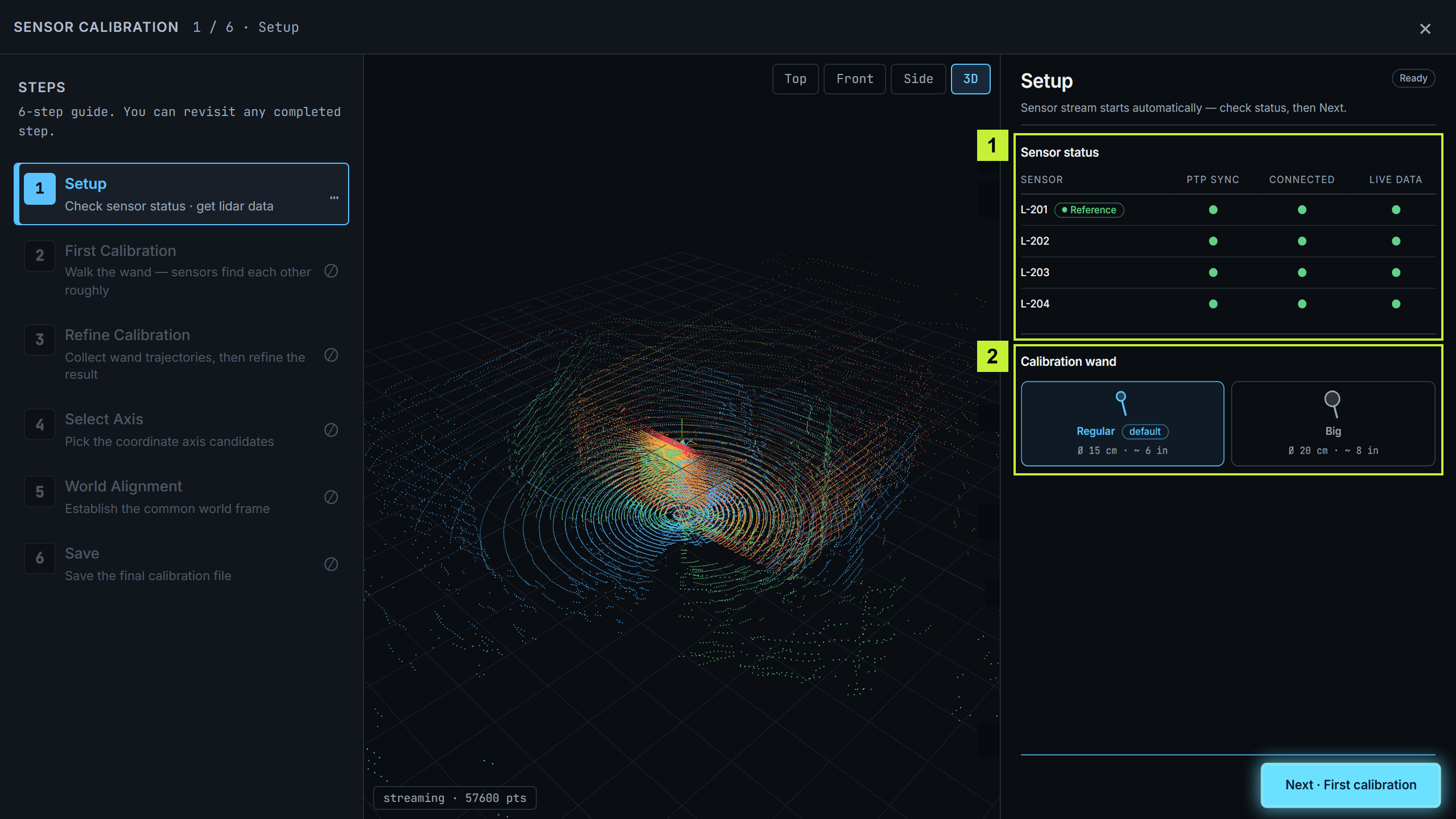Click the step 1 number badge
1456x819 pixels.
pos(40,188)
